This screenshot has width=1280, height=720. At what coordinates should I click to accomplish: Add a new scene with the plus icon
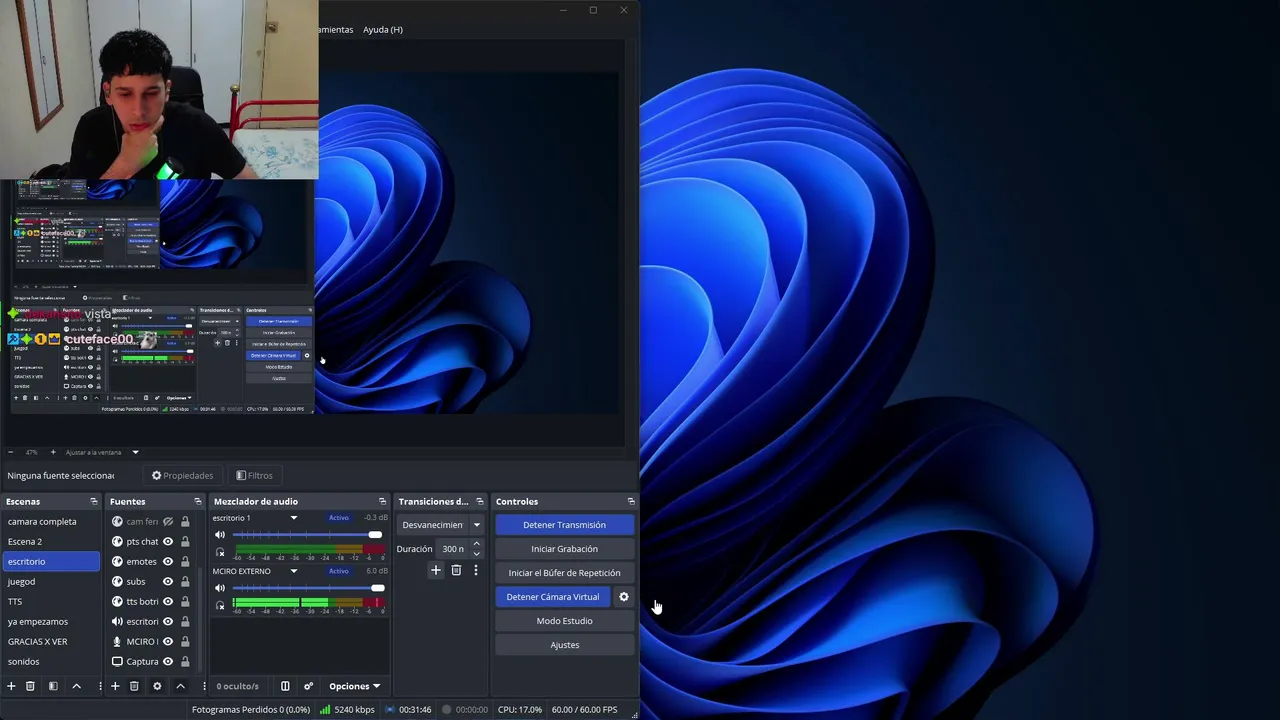click(11, 686)
